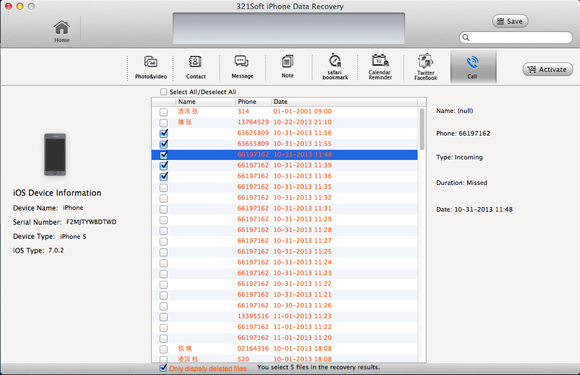Uncheck the row dated 10-31-2013 11:55
Screen dimensions: 580x375
click(163, 144)
